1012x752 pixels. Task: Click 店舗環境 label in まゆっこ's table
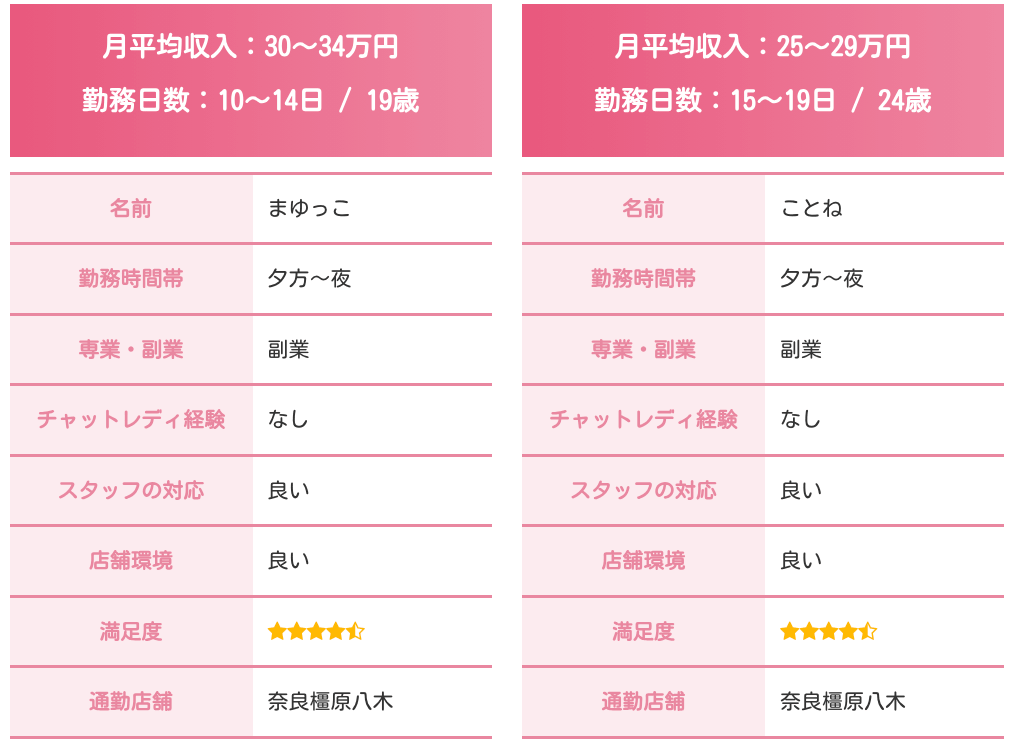(131, 560)
